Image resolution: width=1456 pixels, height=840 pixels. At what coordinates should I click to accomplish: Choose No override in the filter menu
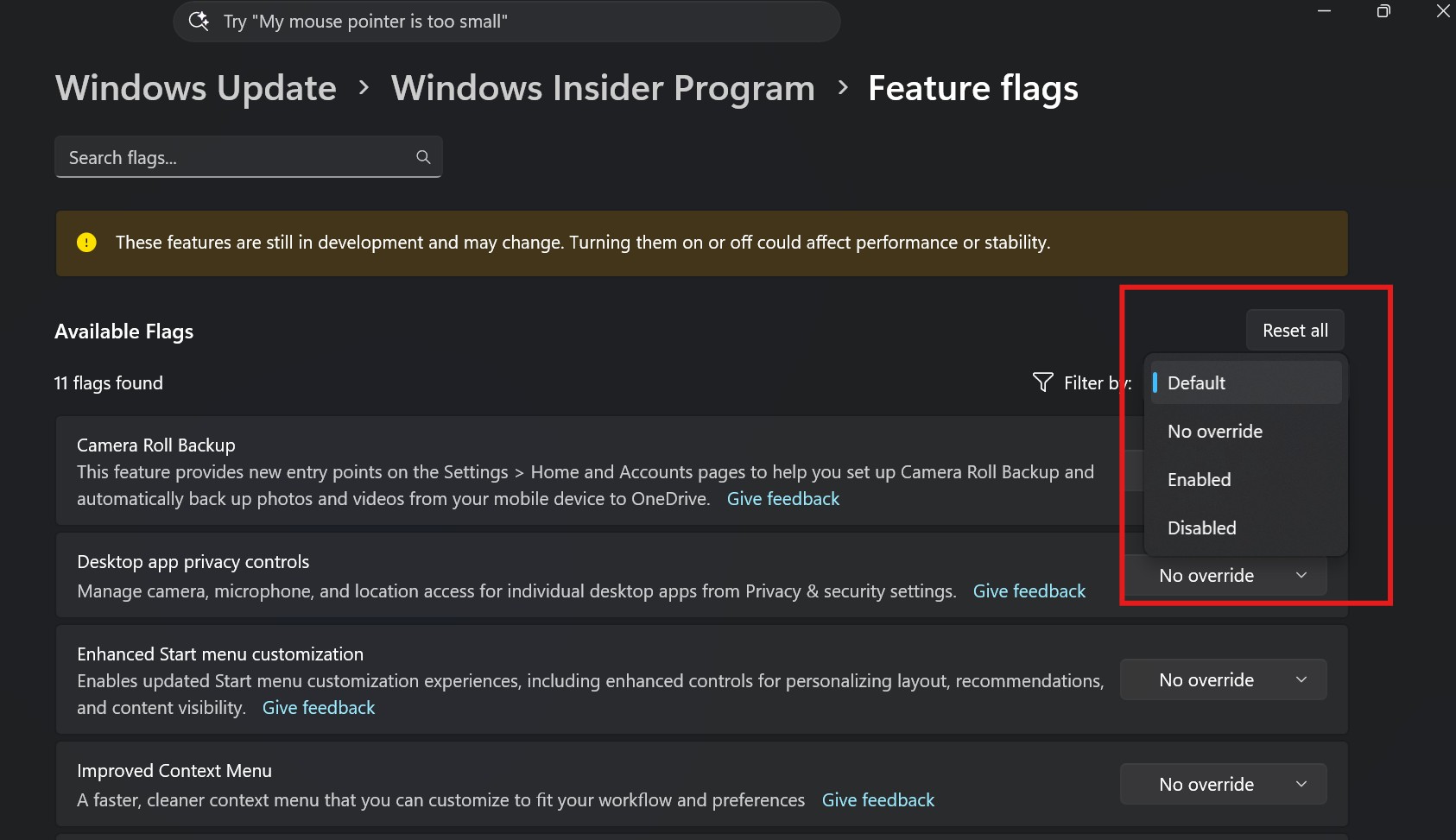(1245, 431)
